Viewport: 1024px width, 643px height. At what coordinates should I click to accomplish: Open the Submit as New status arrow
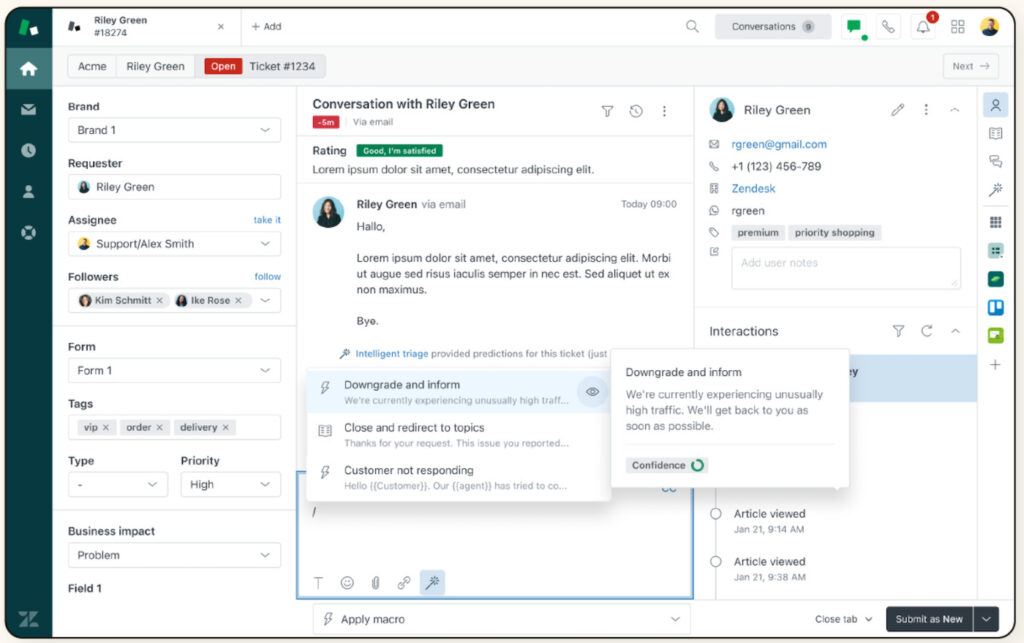[x=986, y=619]
